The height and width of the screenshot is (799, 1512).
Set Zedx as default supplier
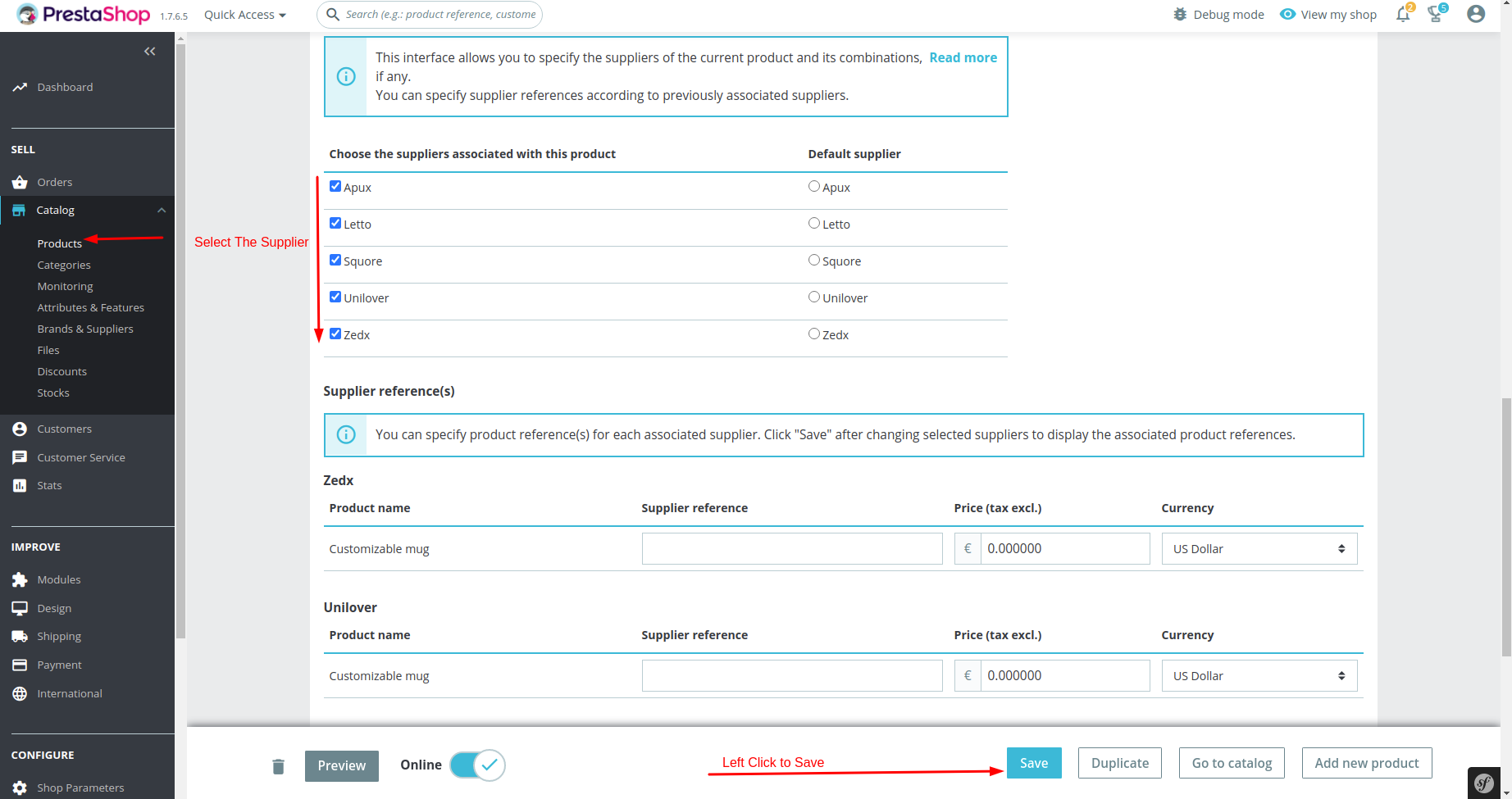814,334
